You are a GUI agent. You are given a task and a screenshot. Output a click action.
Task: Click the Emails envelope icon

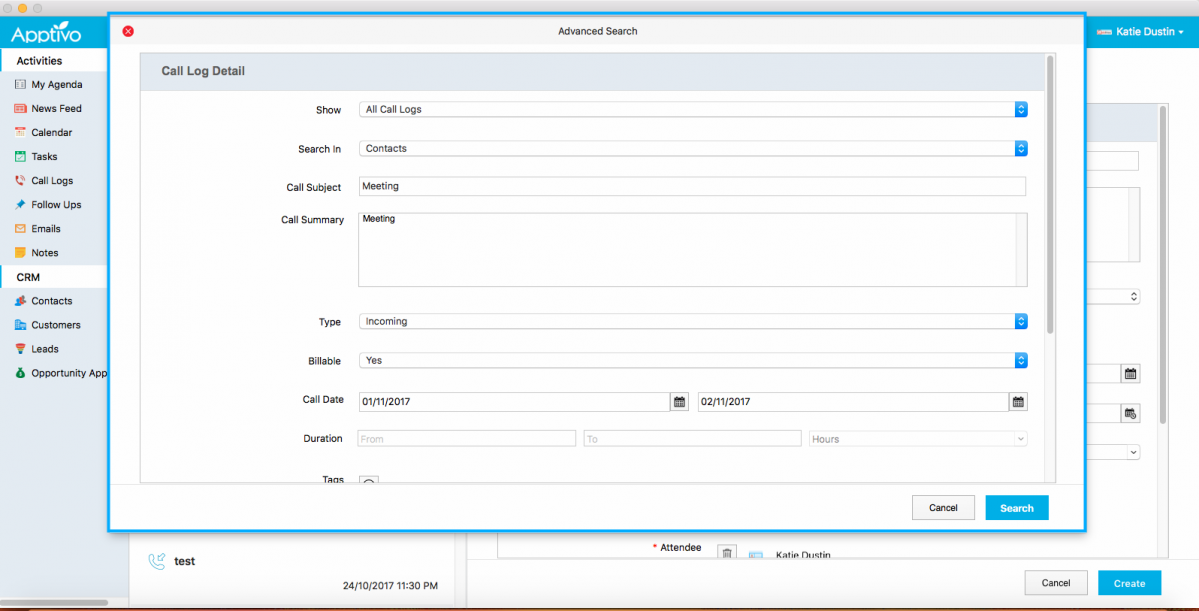click(20, 229)
